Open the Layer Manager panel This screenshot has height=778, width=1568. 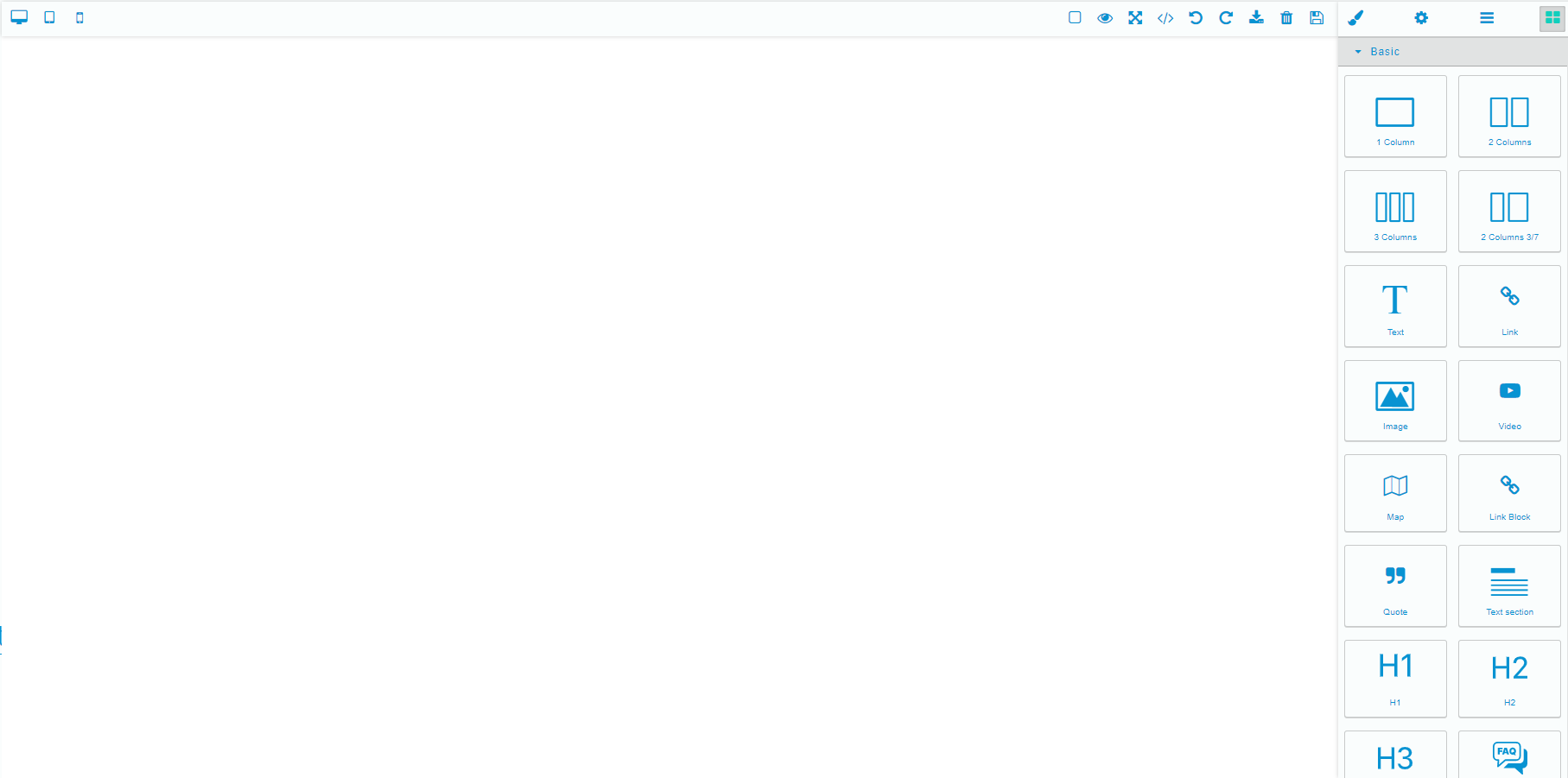[x=1487, y=17]
